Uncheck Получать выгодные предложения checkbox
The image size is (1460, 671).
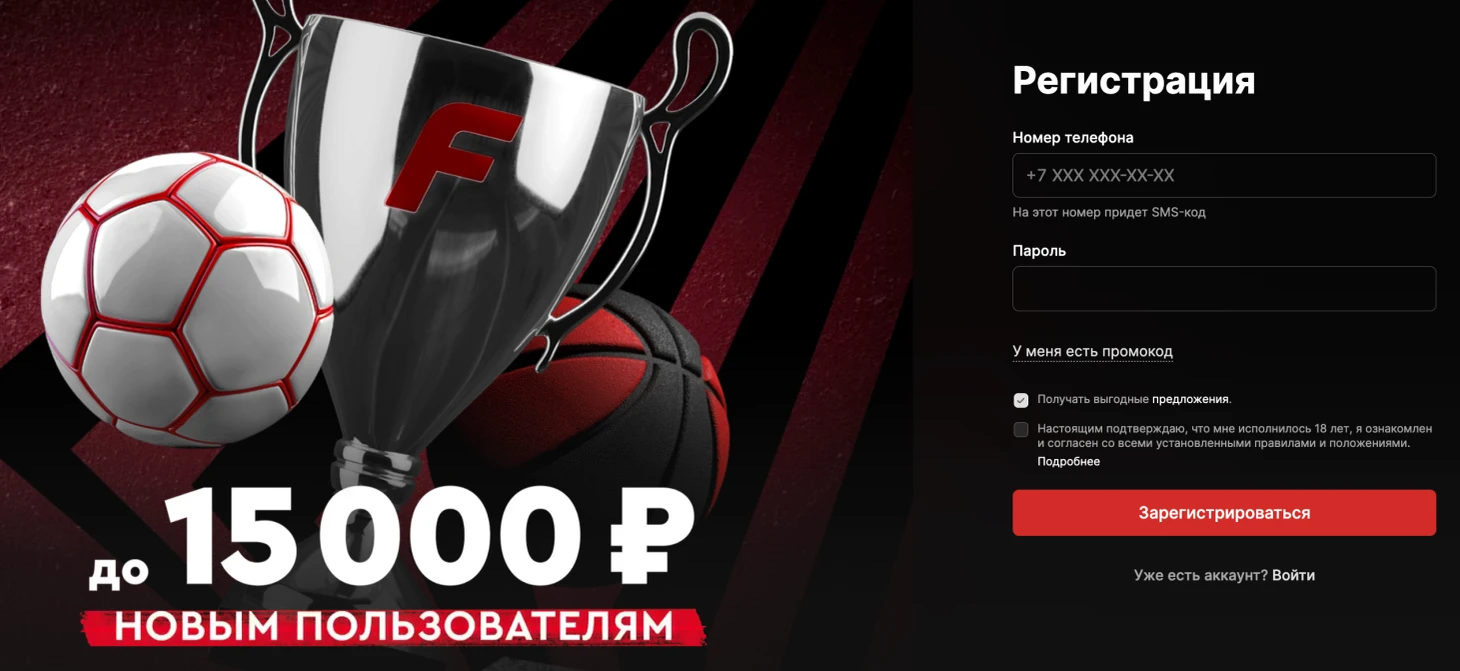point(1020,400)
